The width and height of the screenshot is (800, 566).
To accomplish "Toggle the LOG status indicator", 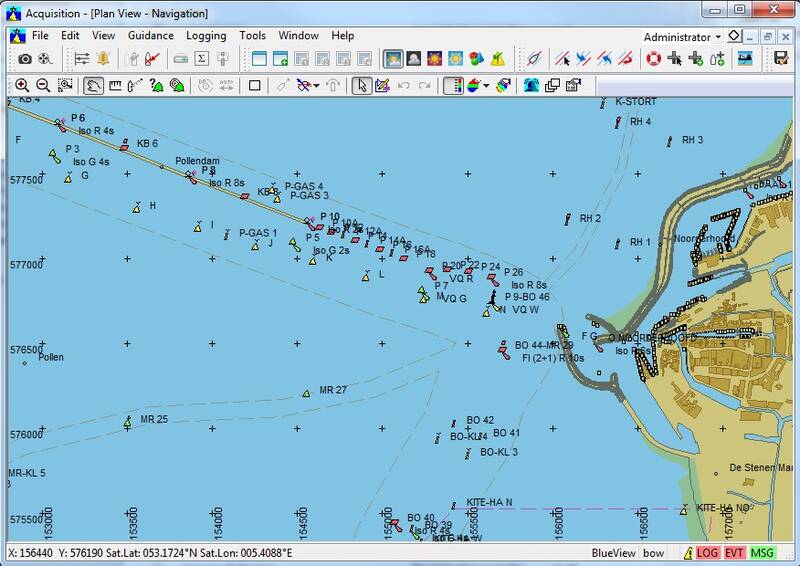I will coord(707,553).
